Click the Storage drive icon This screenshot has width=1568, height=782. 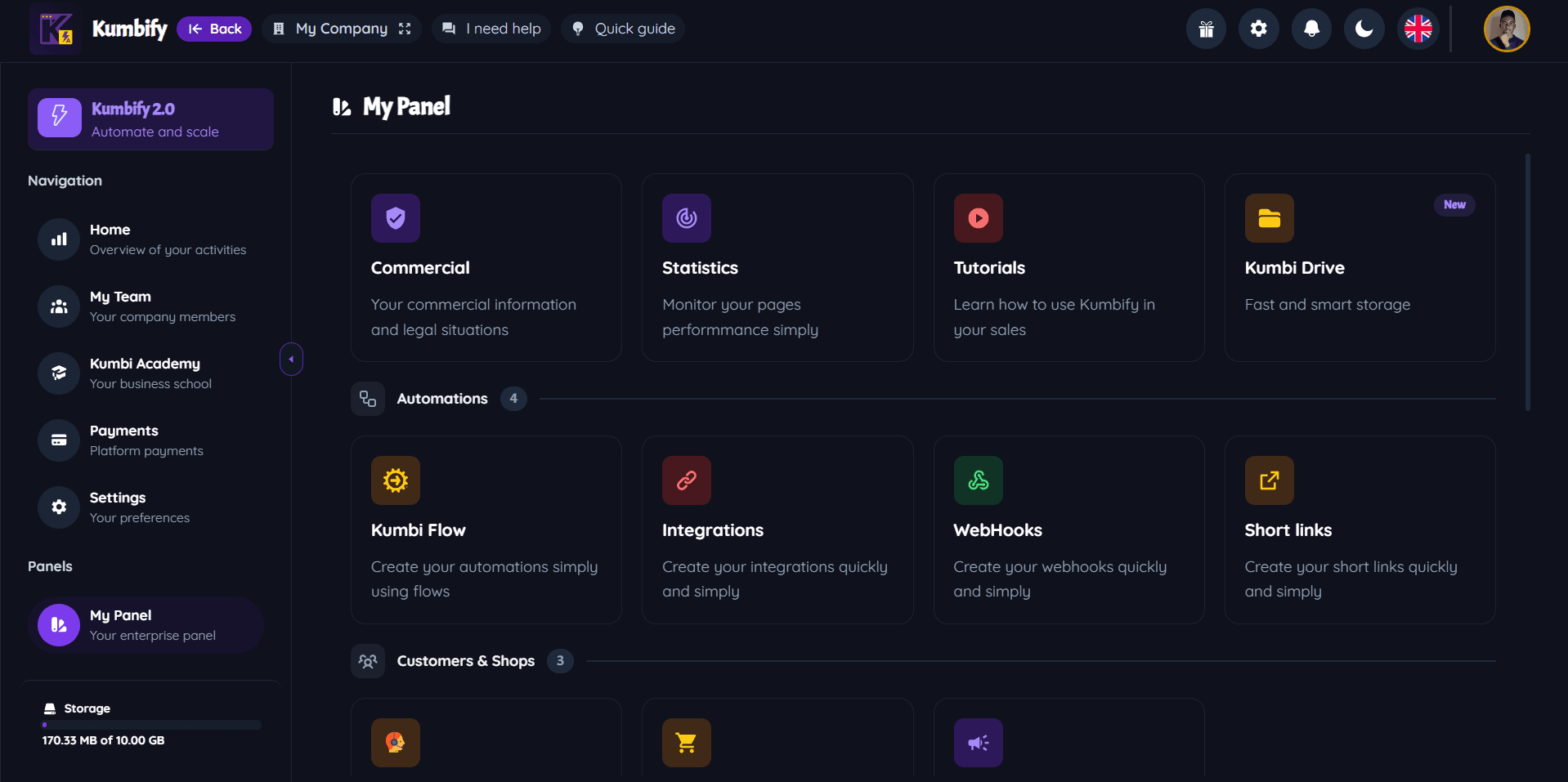pyautogui.click(x=50, y=708)
